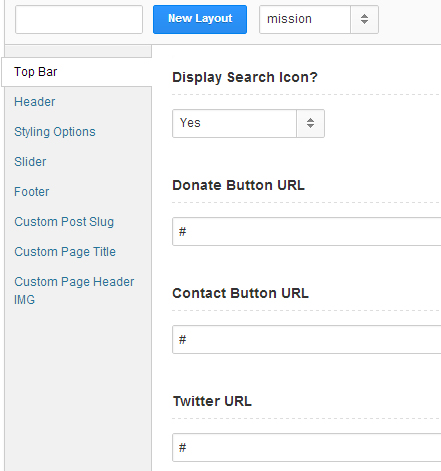Select Custom Page Title tab
441x471 pixels.
65,252
